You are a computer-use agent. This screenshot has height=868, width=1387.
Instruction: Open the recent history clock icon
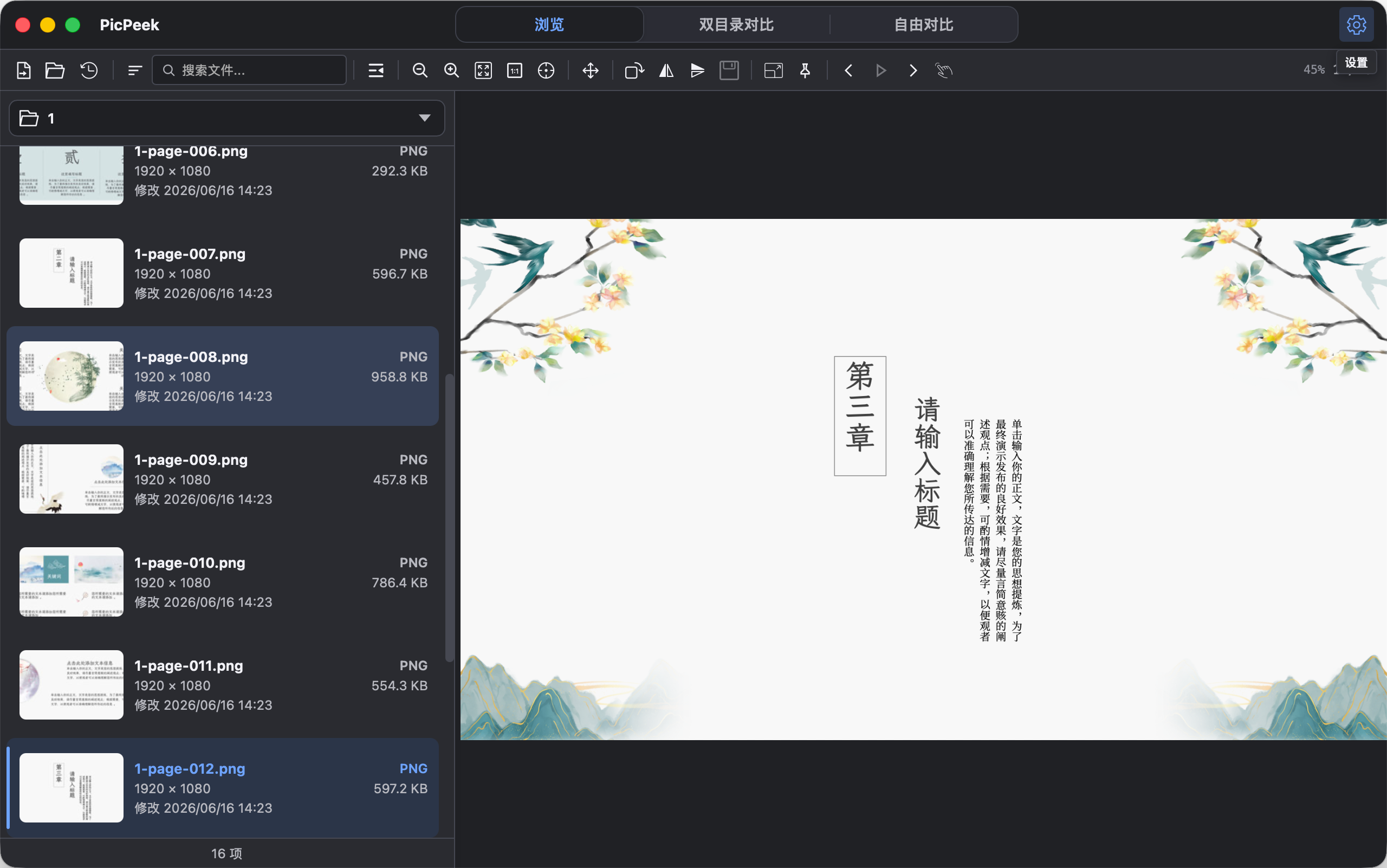click(89, 70)
